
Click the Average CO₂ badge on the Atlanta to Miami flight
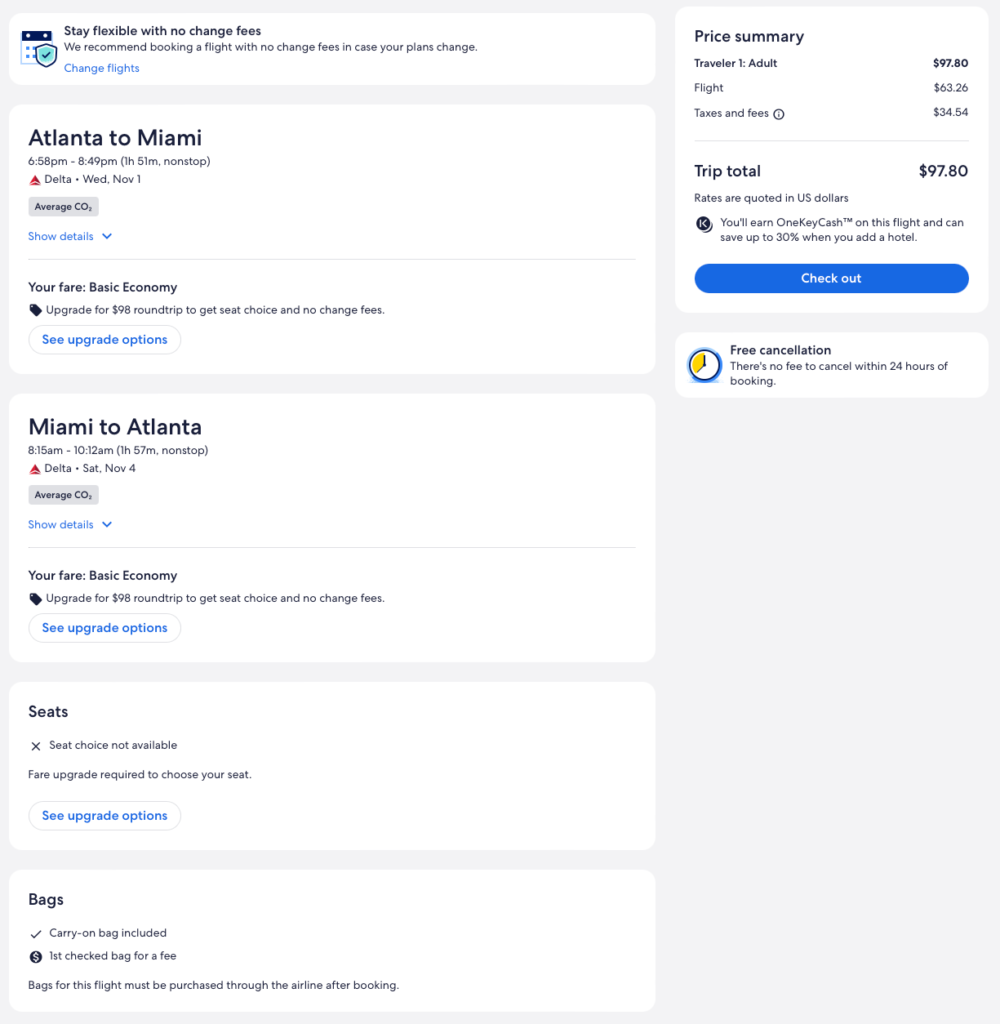[63, 207]
